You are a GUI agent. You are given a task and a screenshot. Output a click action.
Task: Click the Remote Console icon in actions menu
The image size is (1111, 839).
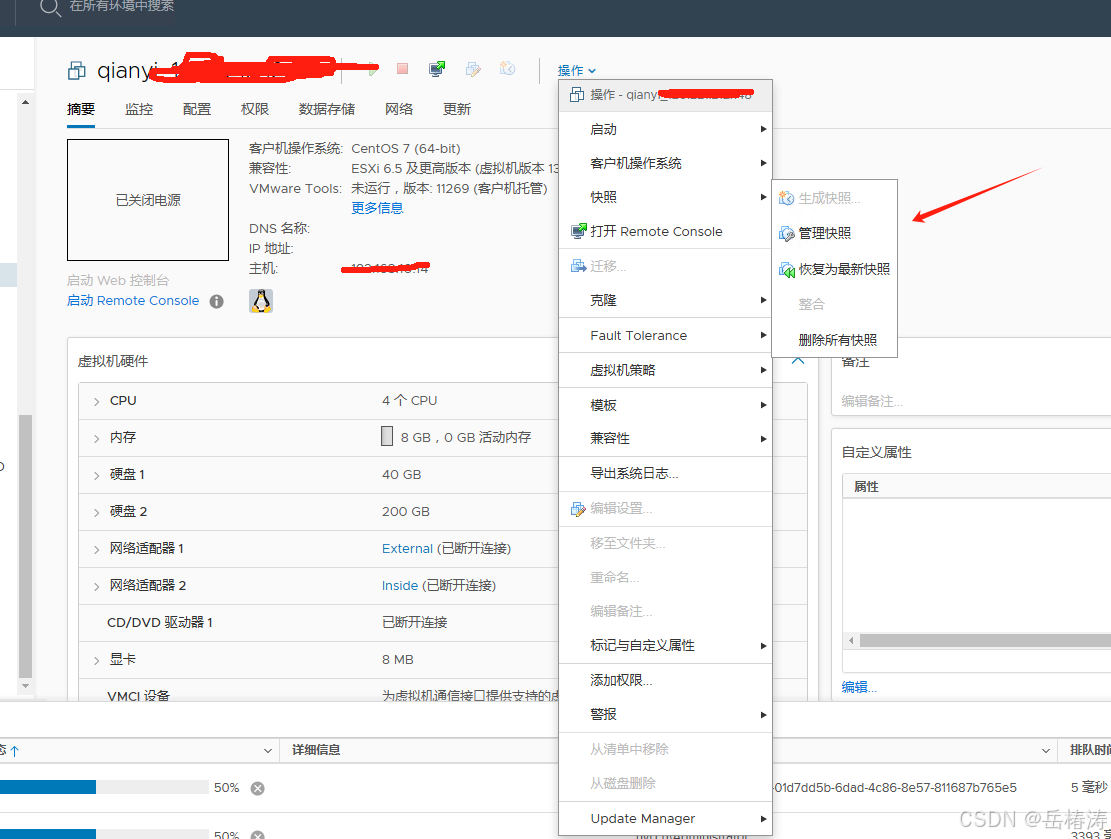click(x=578, y=231)
